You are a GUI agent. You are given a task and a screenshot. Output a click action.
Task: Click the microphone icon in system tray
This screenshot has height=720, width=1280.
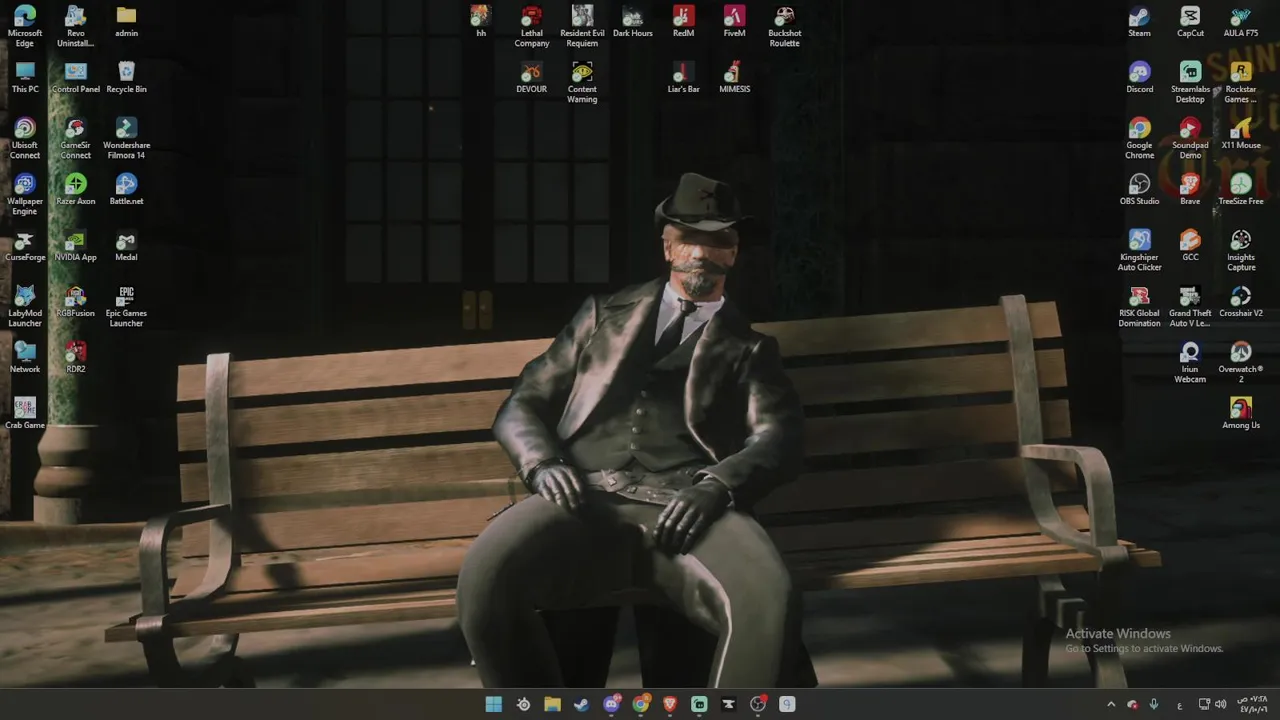pyautogui.click(x=1154, y=704)
